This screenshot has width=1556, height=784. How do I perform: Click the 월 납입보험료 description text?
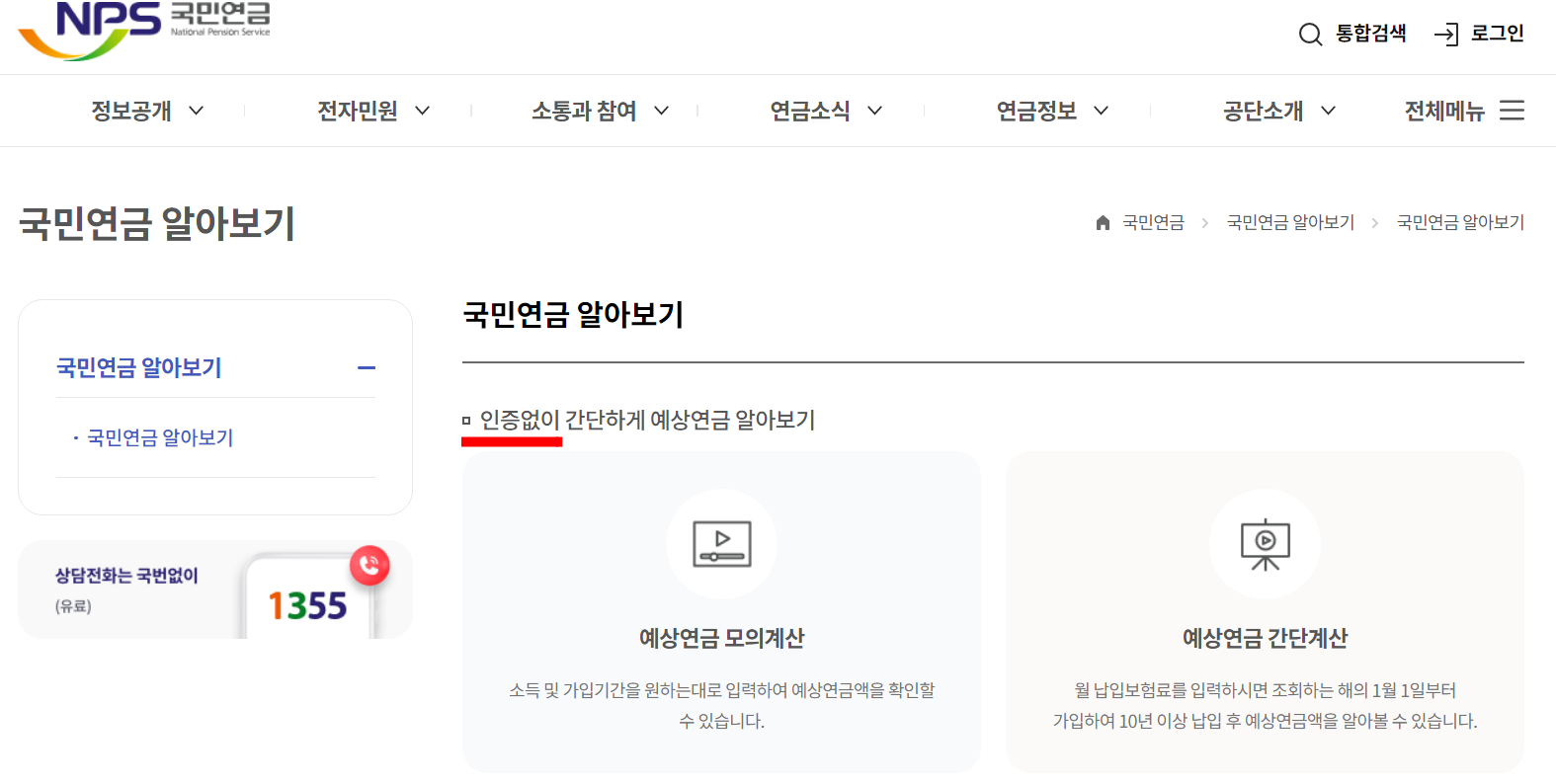[1265, 705]
